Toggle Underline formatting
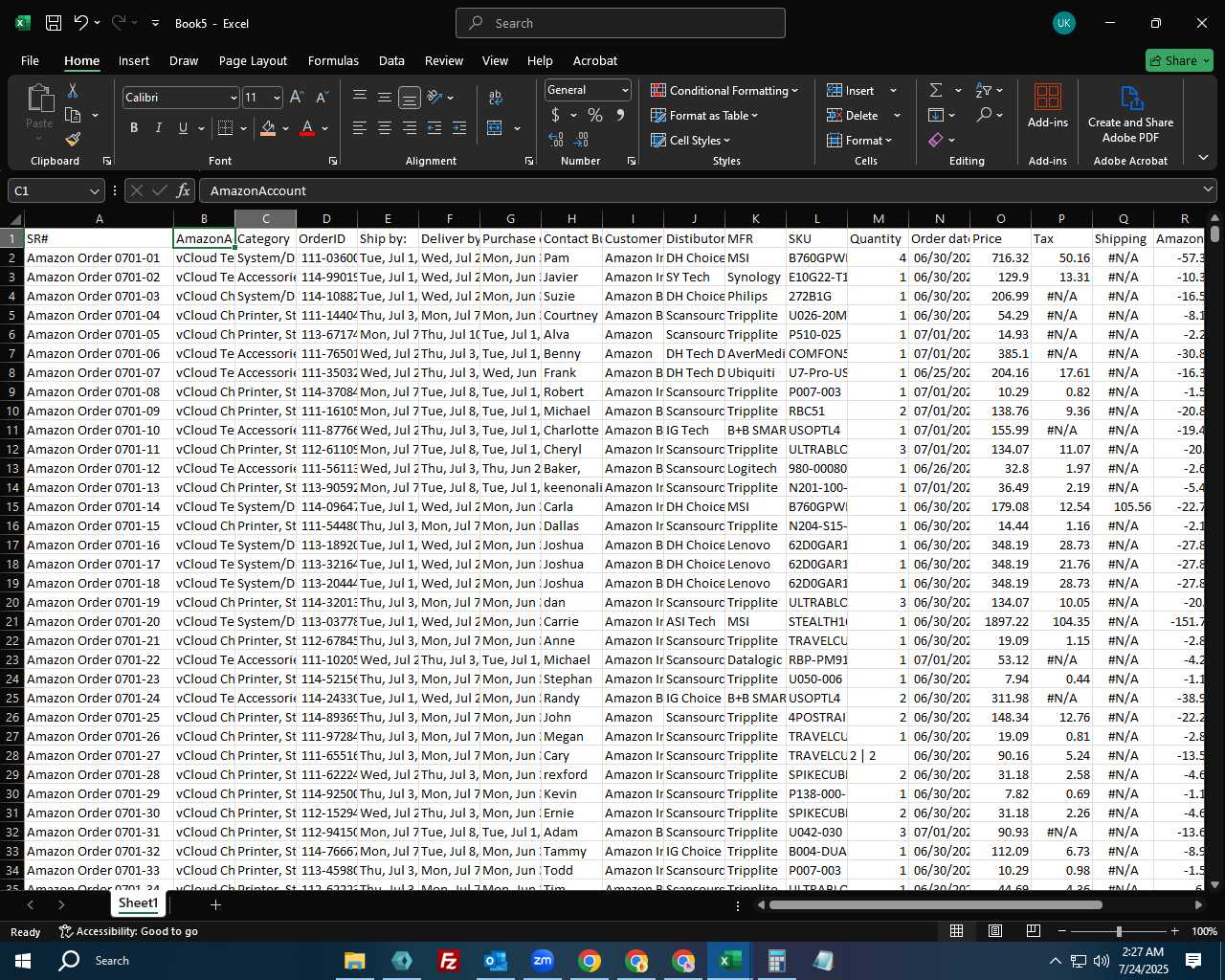 [183, 127]
